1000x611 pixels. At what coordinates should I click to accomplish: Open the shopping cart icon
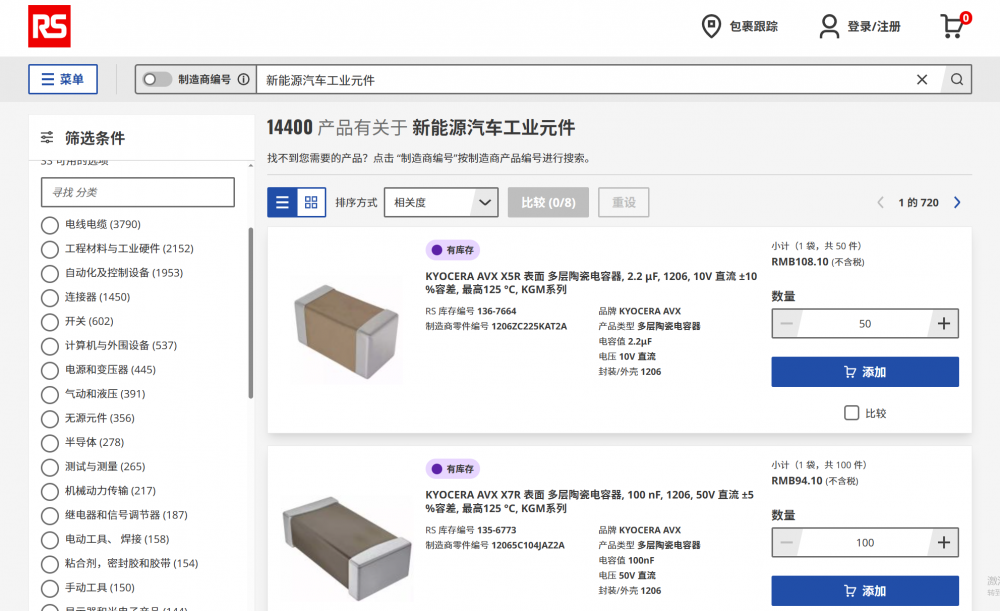tap(953, 26)
